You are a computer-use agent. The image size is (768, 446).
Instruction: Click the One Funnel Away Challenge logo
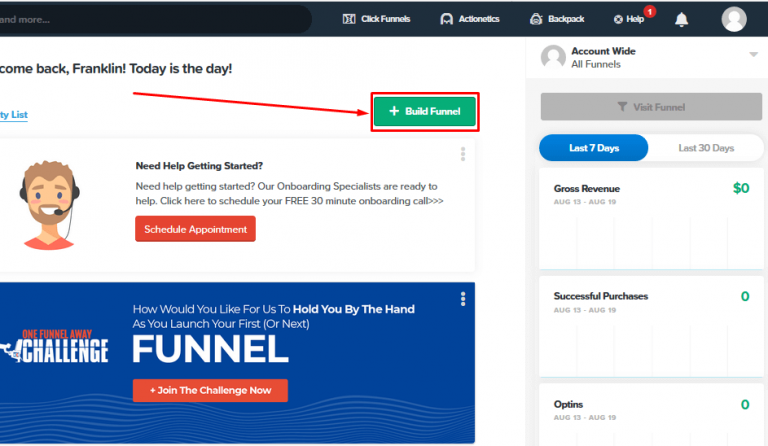click(x=54, y=347)
